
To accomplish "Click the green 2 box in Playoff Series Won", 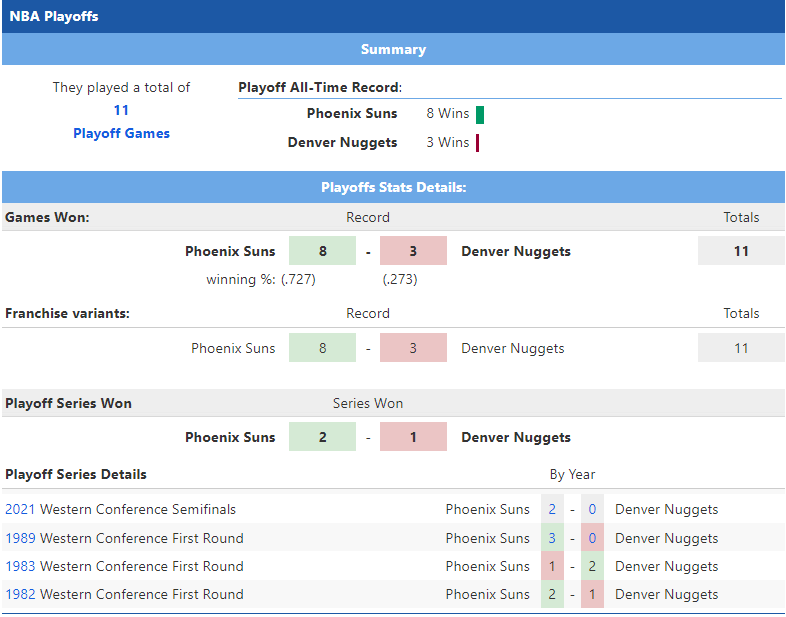I will point(322,437).
